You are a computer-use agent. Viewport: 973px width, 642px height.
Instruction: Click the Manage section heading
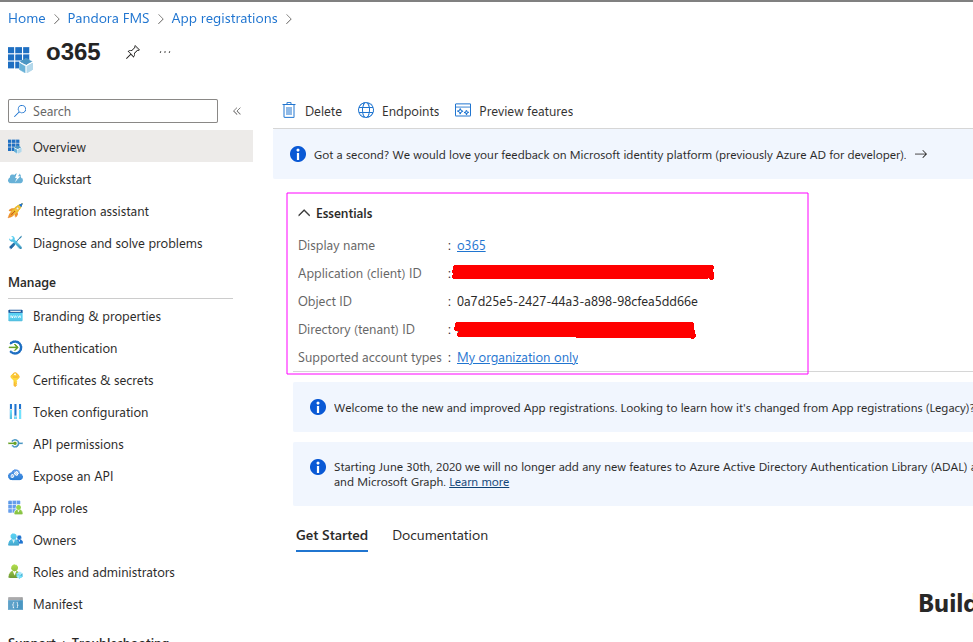point(32,282)
